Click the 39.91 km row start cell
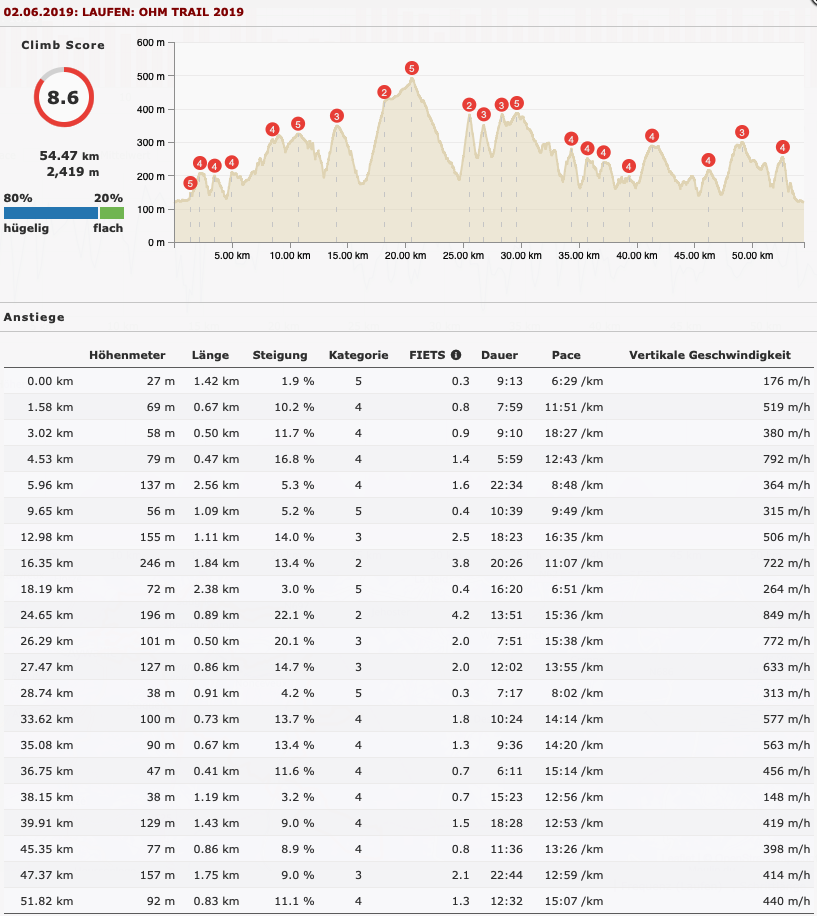 tap(47, 823)
